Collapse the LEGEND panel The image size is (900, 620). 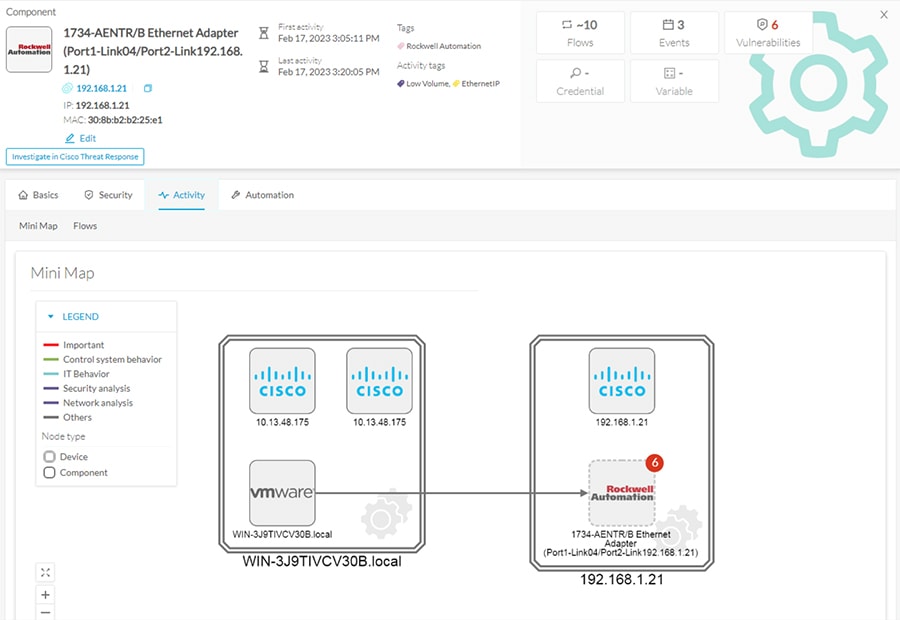53,314
